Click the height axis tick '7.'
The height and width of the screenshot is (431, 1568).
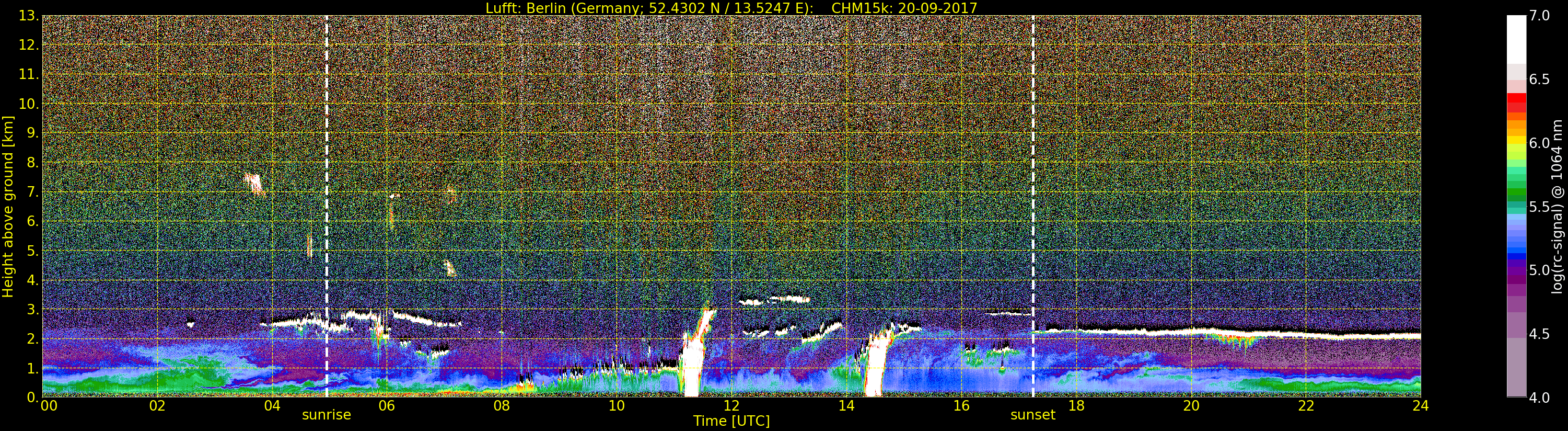(x=32, y=192)
